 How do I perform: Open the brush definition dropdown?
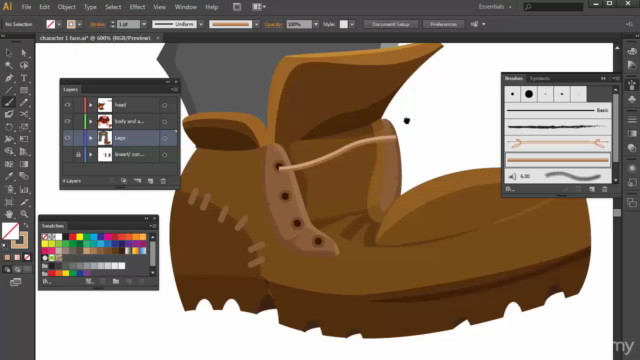256,24
